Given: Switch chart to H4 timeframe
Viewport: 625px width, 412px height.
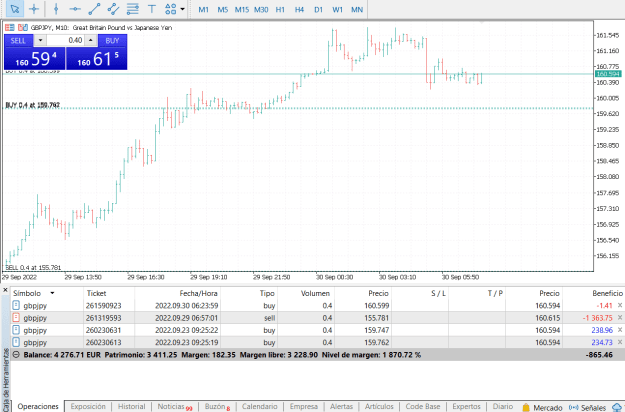Looking at the screenshot, I should 299,10.
